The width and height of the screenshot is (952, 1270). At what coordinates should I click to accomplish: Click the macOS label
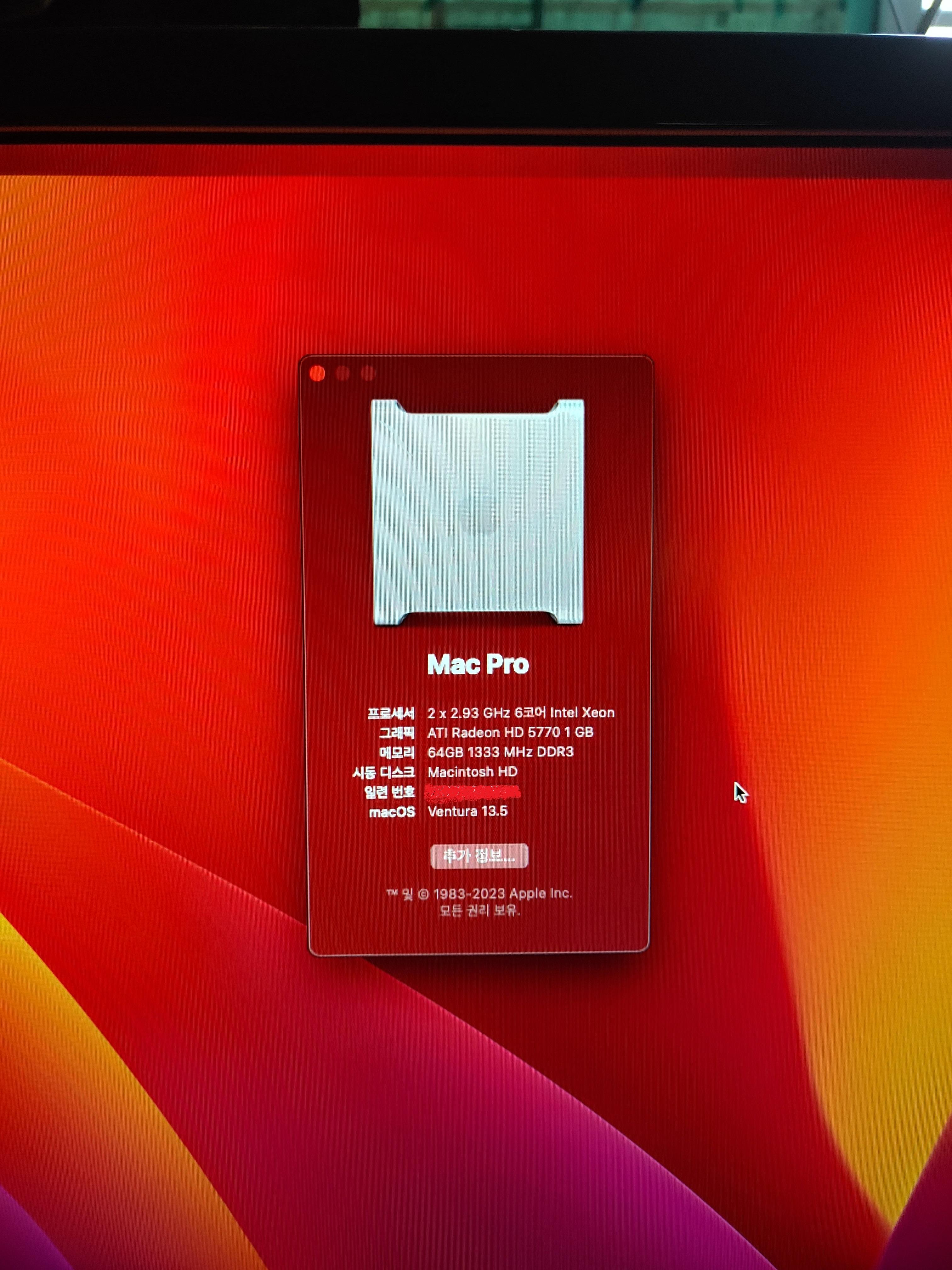pyautogui.click(x=392, y=812)
